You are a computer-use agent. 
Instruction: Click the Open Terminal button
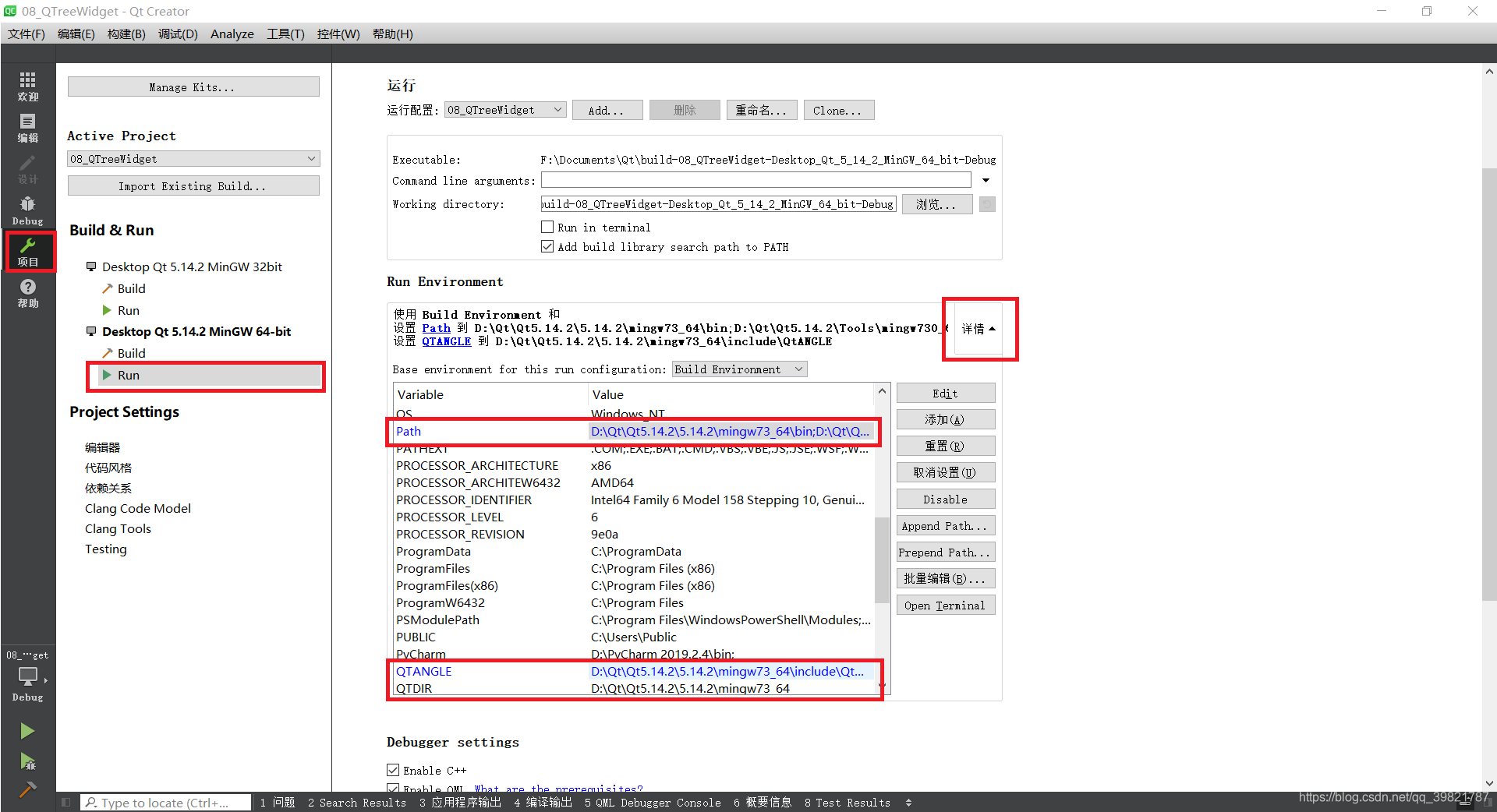pos(946,605)
